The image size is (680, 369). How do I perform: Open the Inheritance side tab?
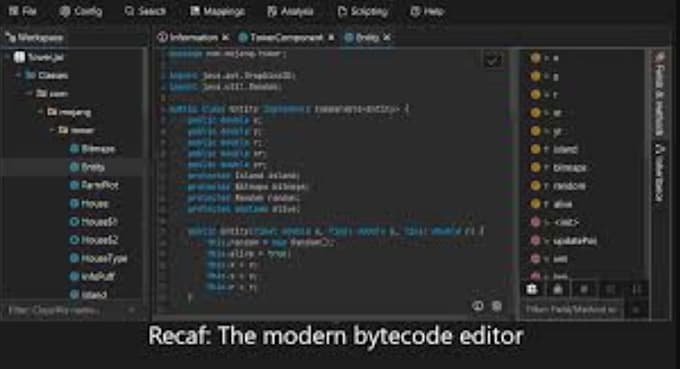click(x=659, y=173)
